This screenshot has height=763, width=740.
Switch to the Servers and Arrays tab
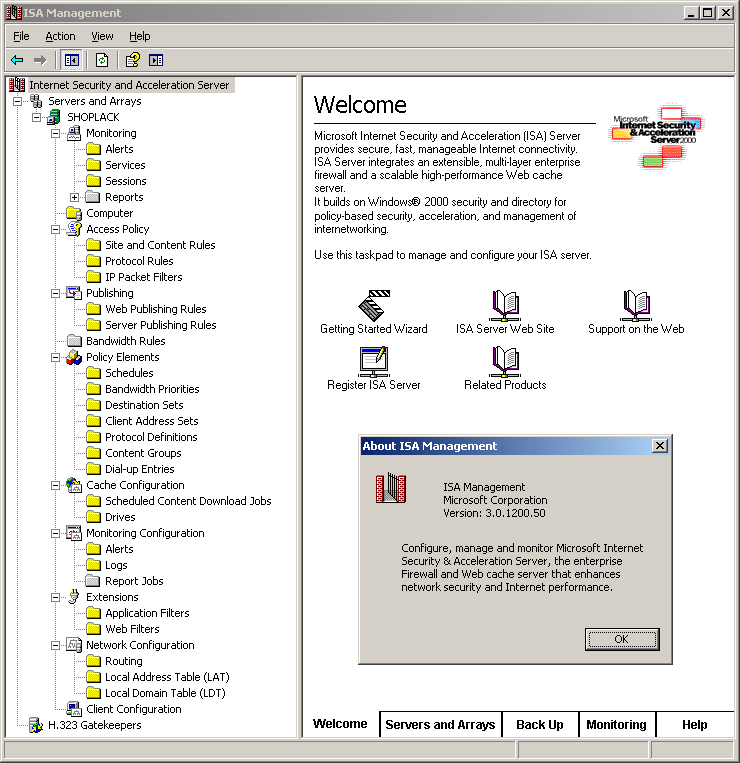coord(440,725)
